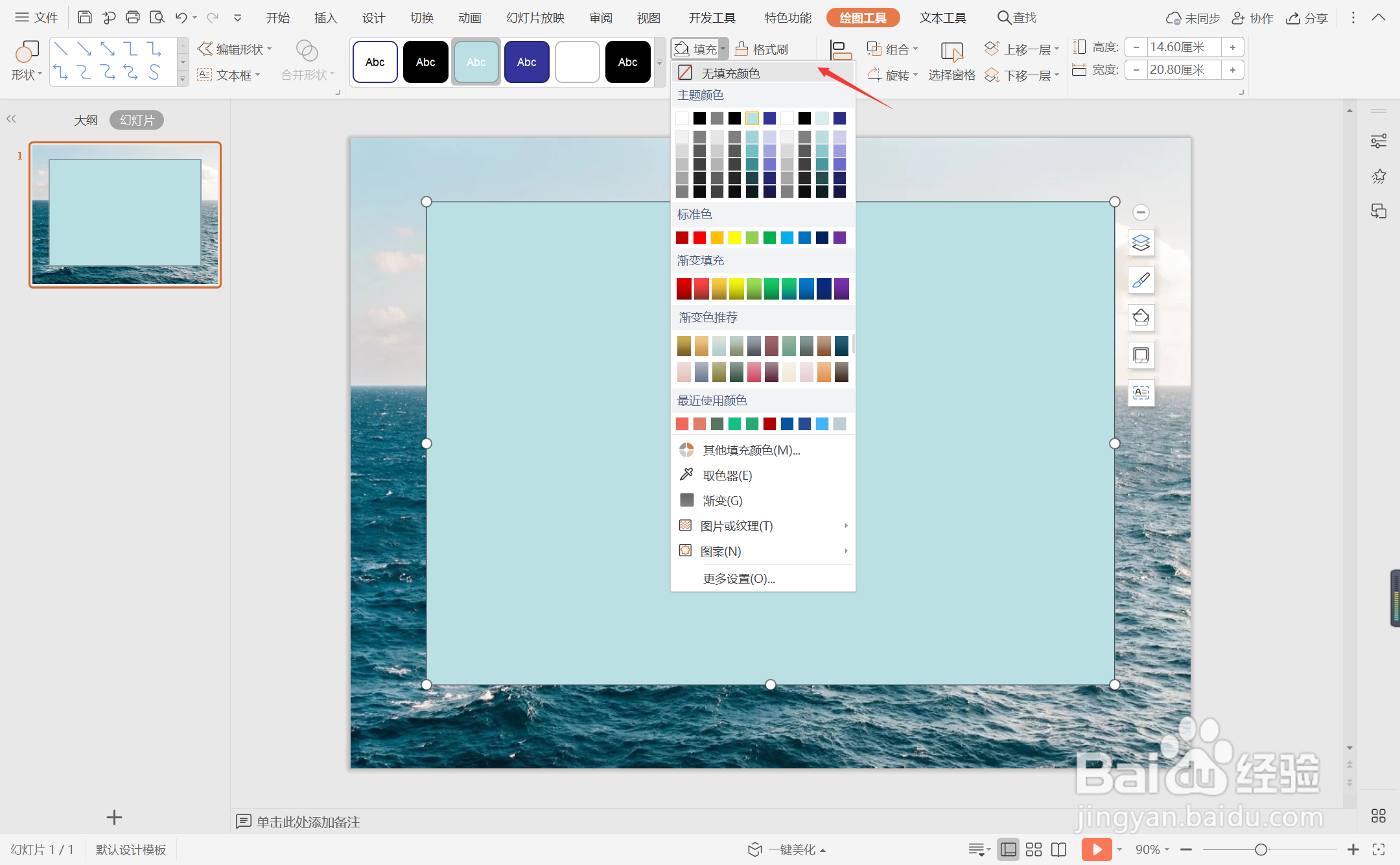Switch to reading view in the status bar
1400x865 pixels.
click(1058, 849)
